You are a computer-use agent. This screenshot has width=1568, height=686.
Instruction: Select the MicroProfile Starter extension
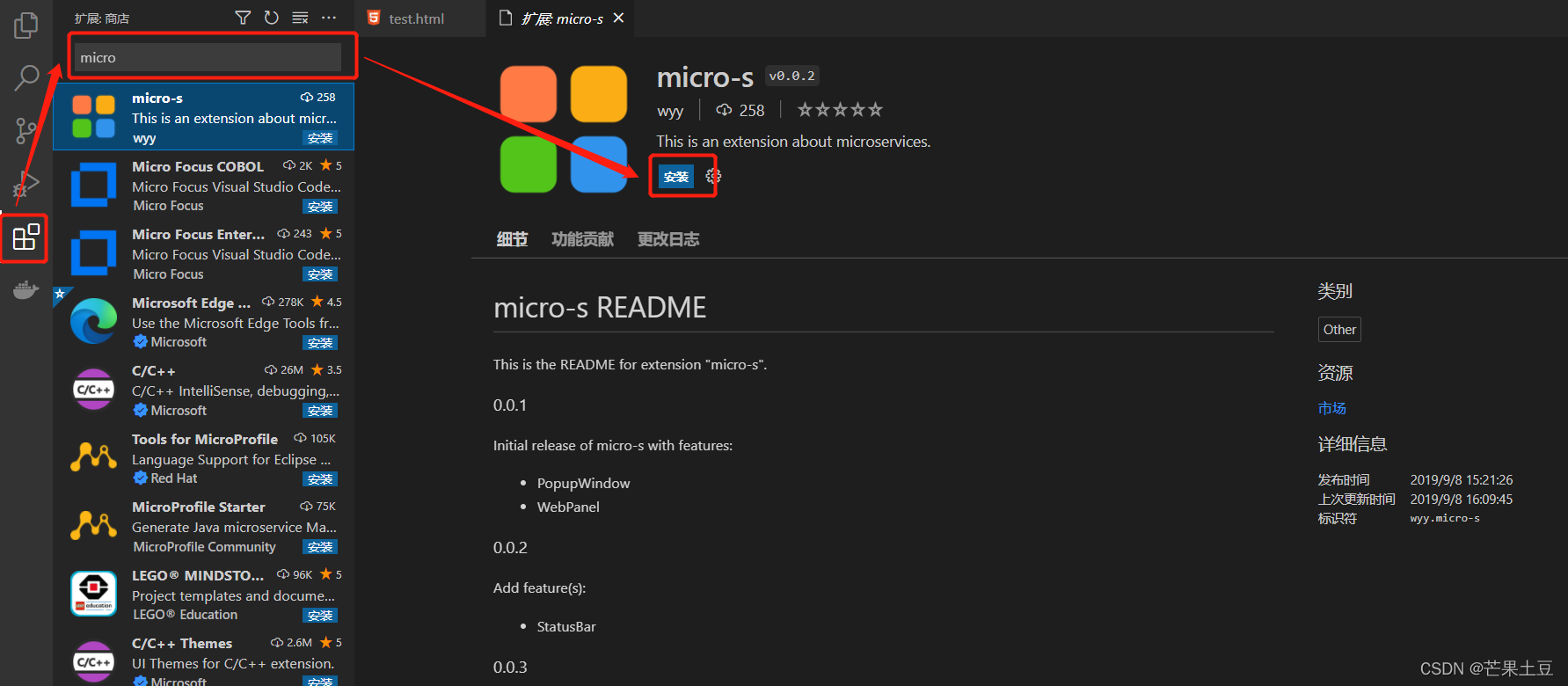tap(204, 526)
